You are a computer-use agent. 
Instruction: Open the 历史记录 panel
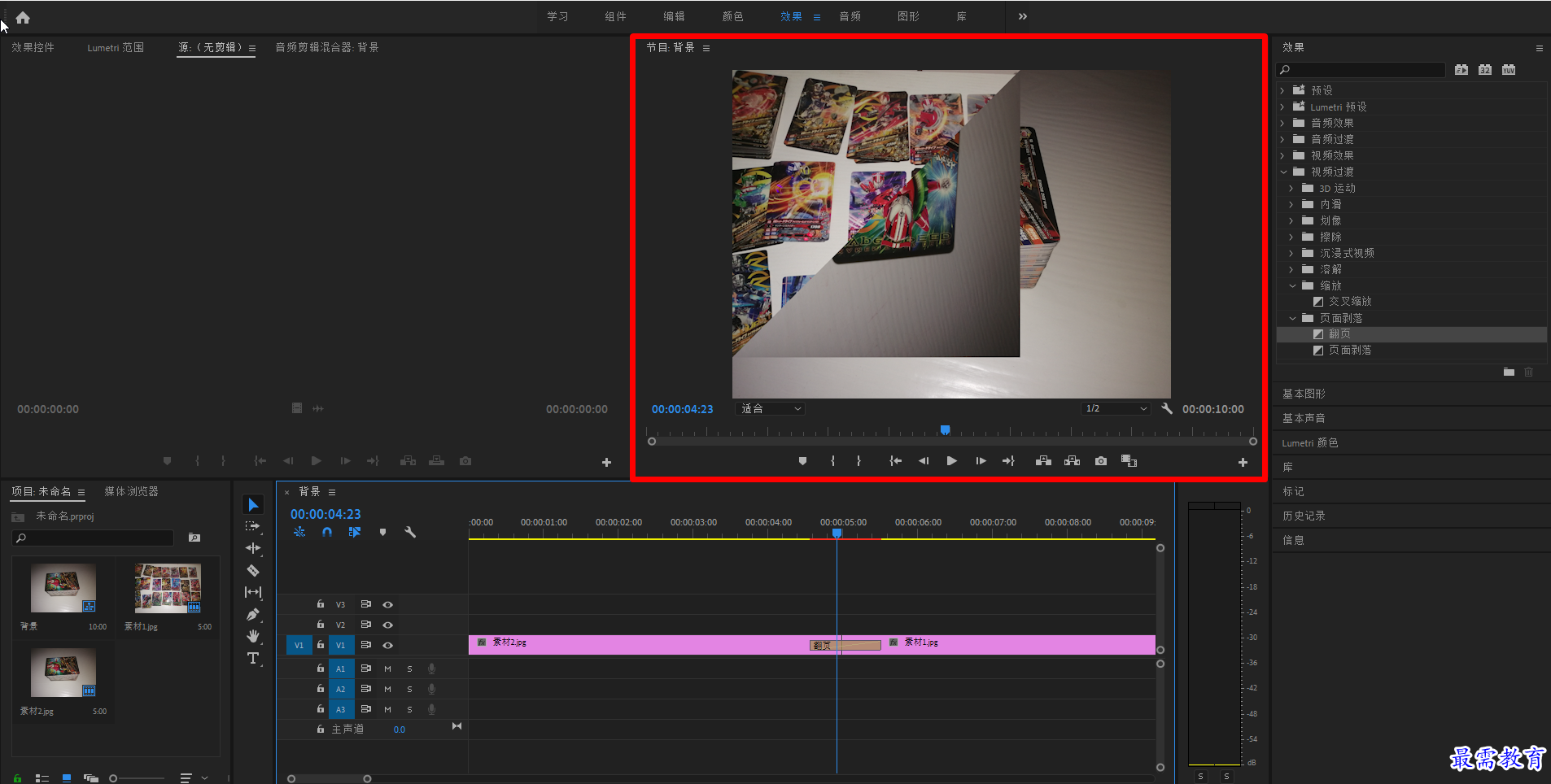[x=1304, y=516]
